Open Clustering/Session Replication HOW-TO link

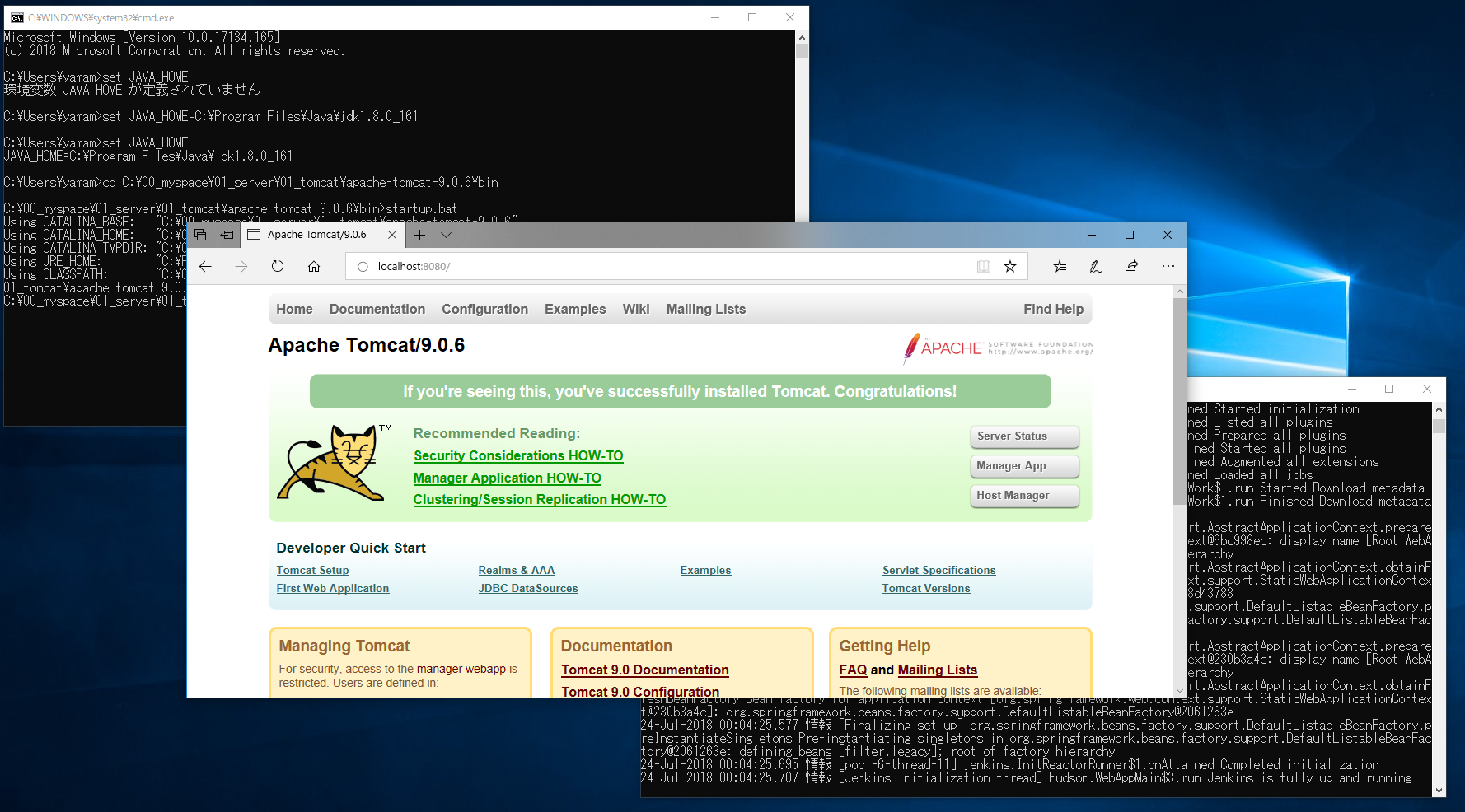click(540, 499)
